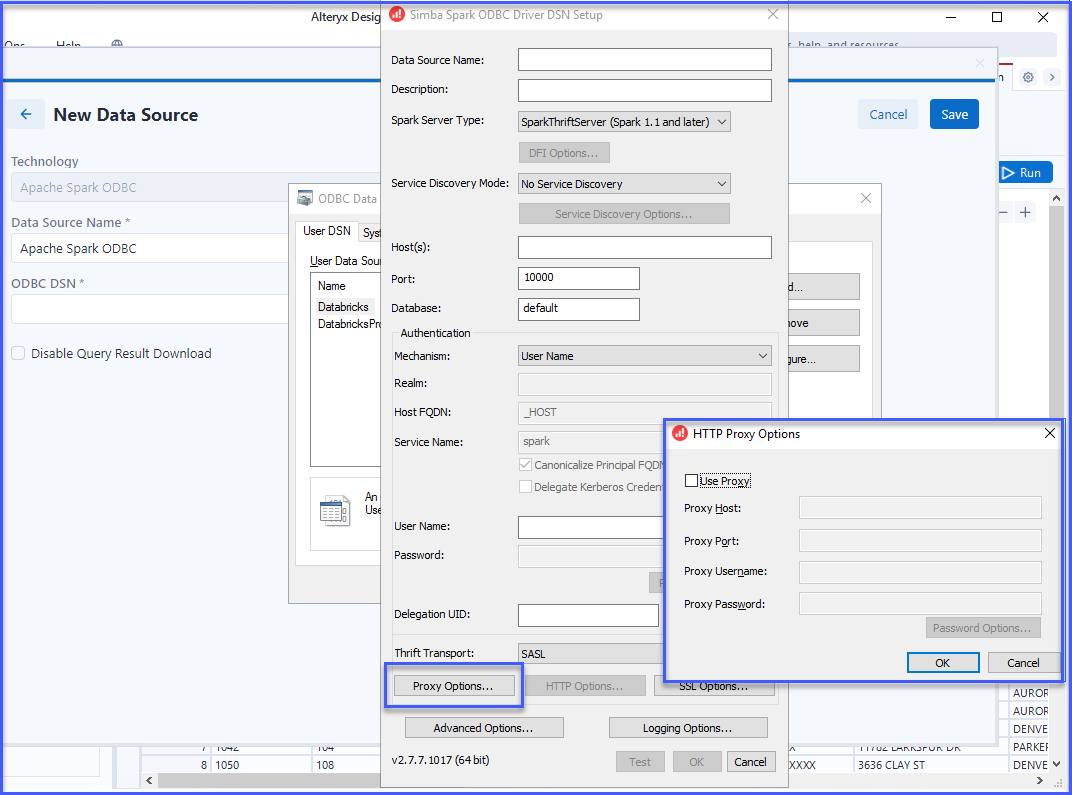1072x795 pixels.
Task: Save the new data source
Action: click(954, 114)
